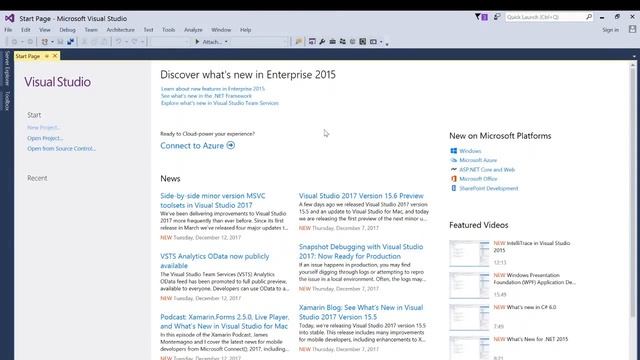Open Snapshot Debugging with Visual Studio 2017 article
Viewport: 640px width, 360px height.
click(361, 251)
